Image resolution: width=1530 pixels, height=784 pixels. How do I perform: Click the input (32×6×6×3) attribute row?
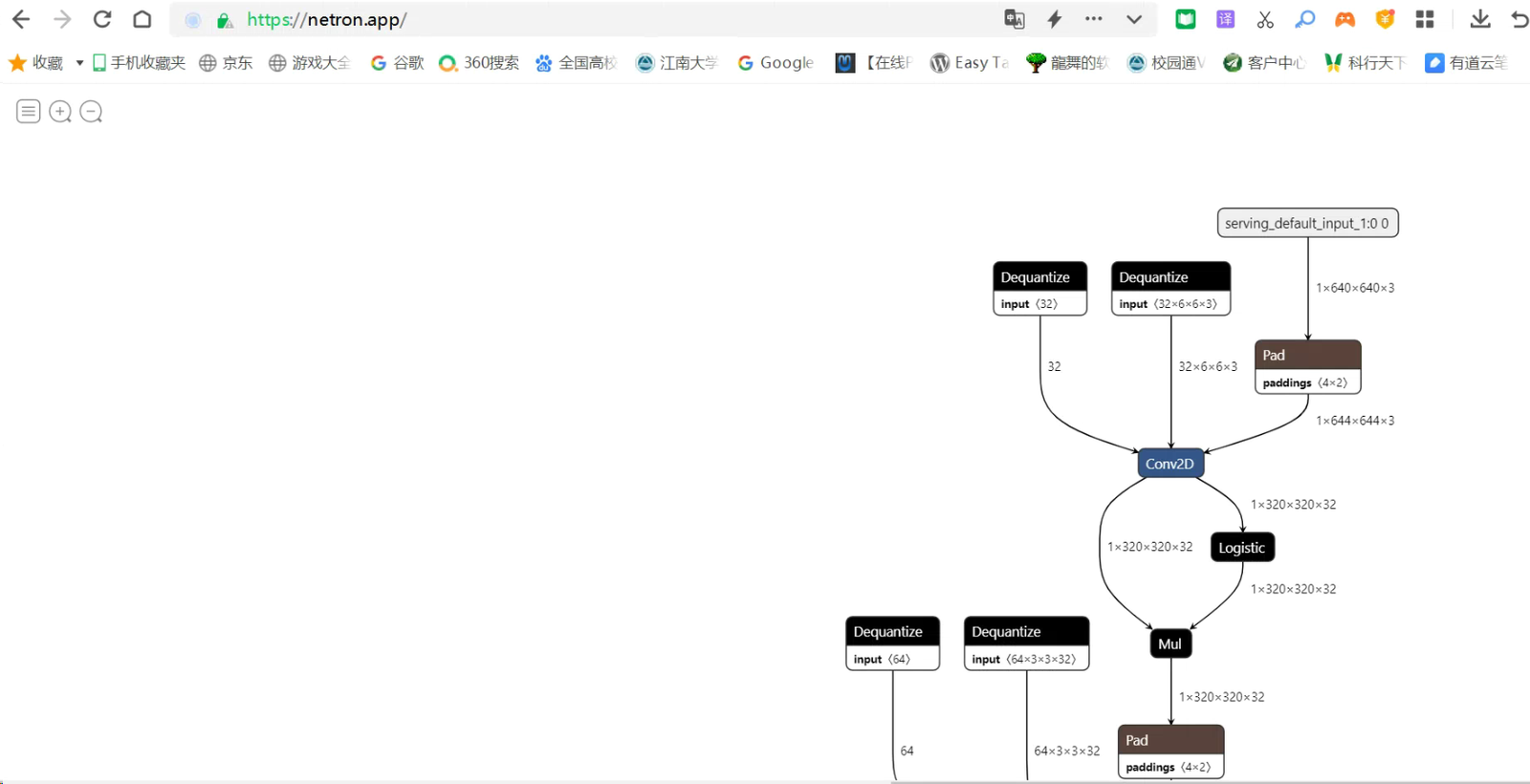1171,304
